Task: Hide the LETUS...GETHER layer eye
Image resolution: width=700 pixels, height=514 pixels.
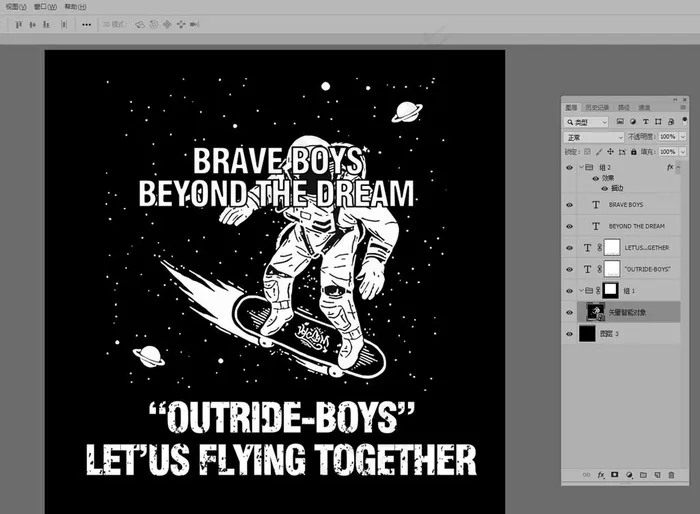Action: click(569, 248)
